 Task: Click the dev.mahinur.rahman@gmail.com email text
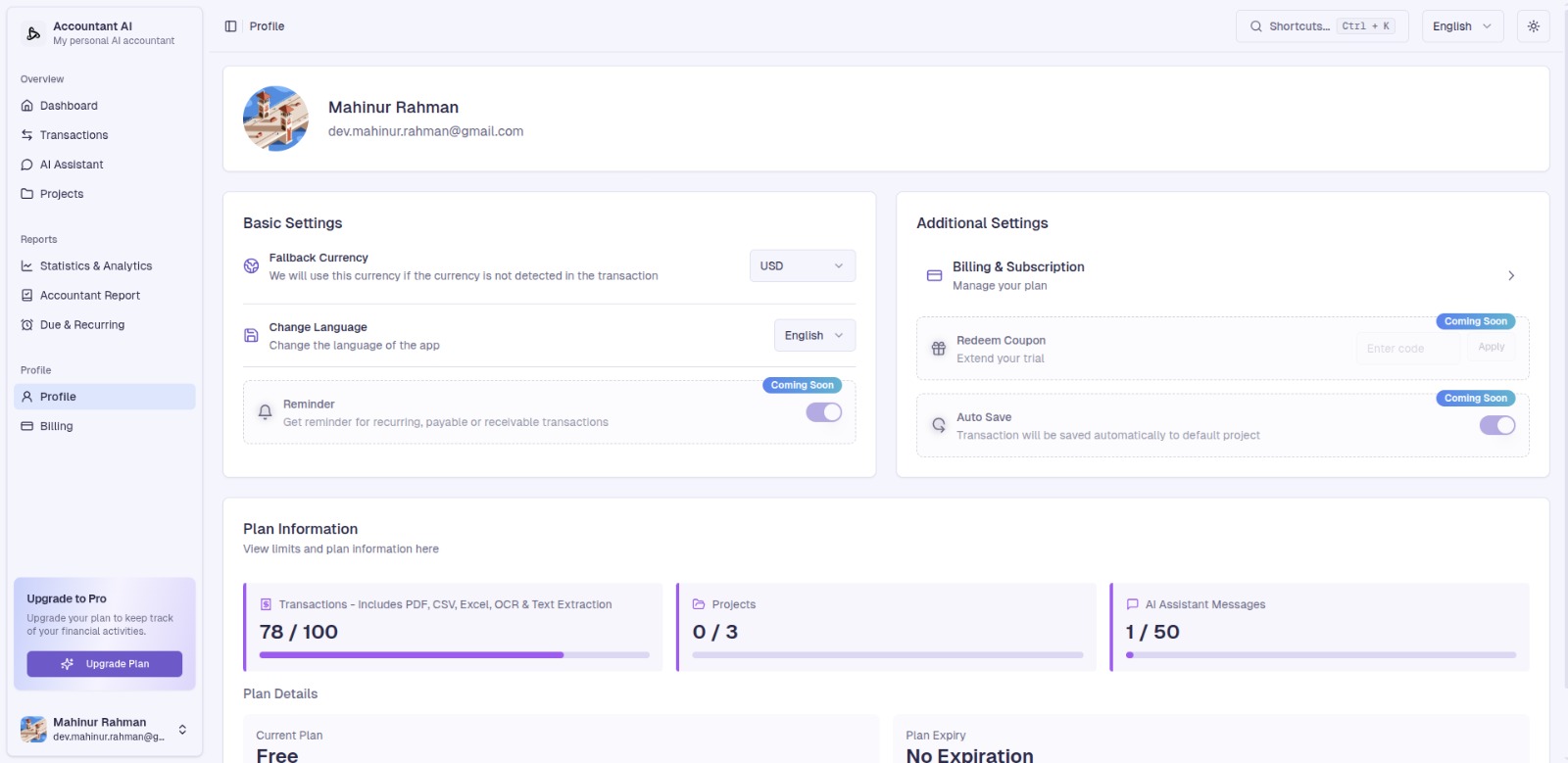[425, 131]
